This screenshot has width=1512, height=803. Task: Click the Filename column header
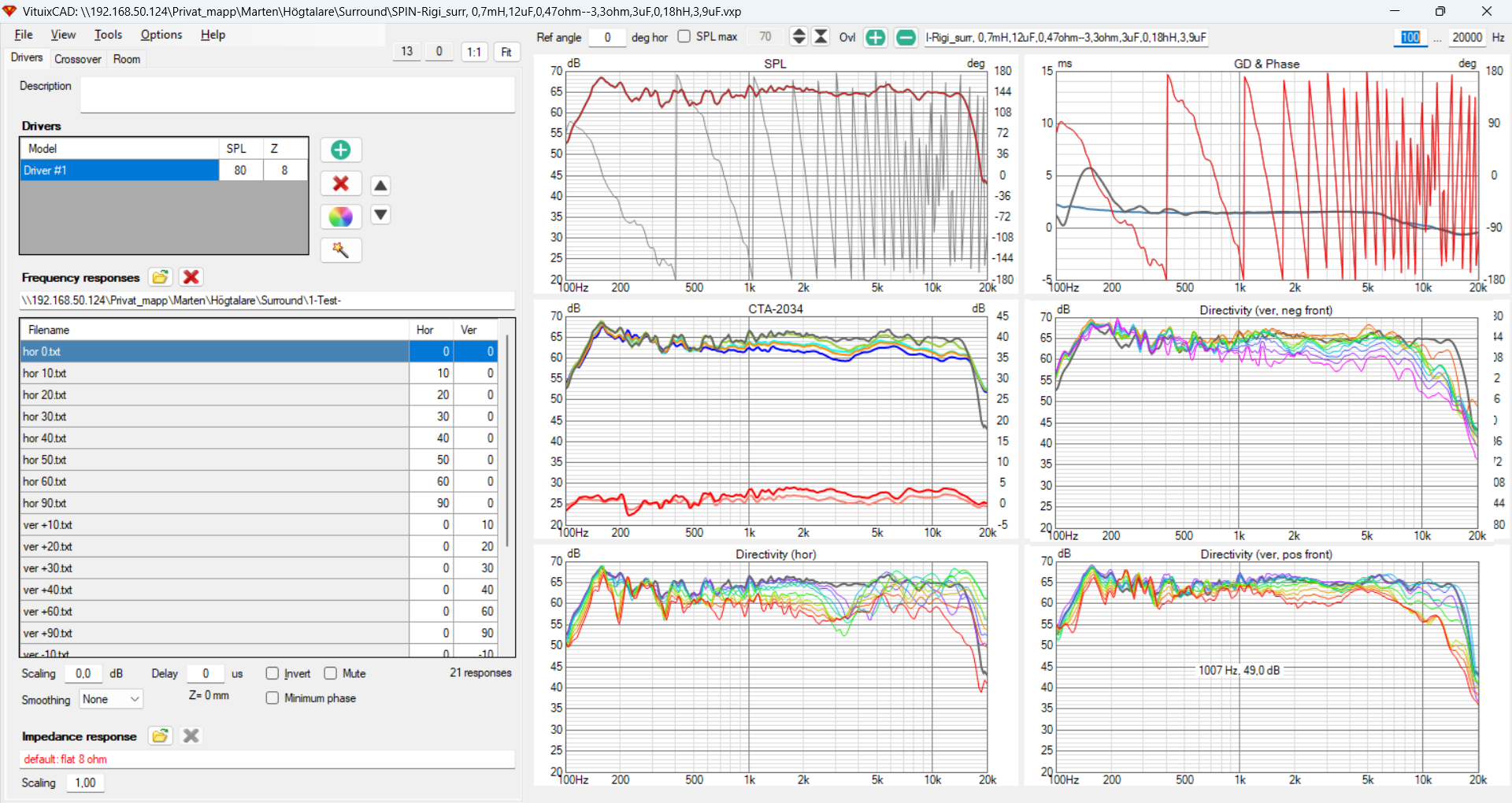point(214,330)
